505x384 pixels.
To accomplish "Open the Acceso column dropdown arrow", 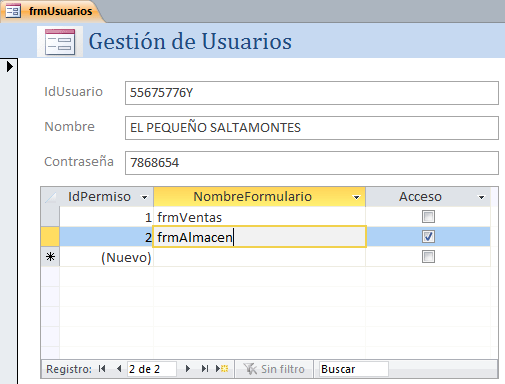I will [481, 197].
